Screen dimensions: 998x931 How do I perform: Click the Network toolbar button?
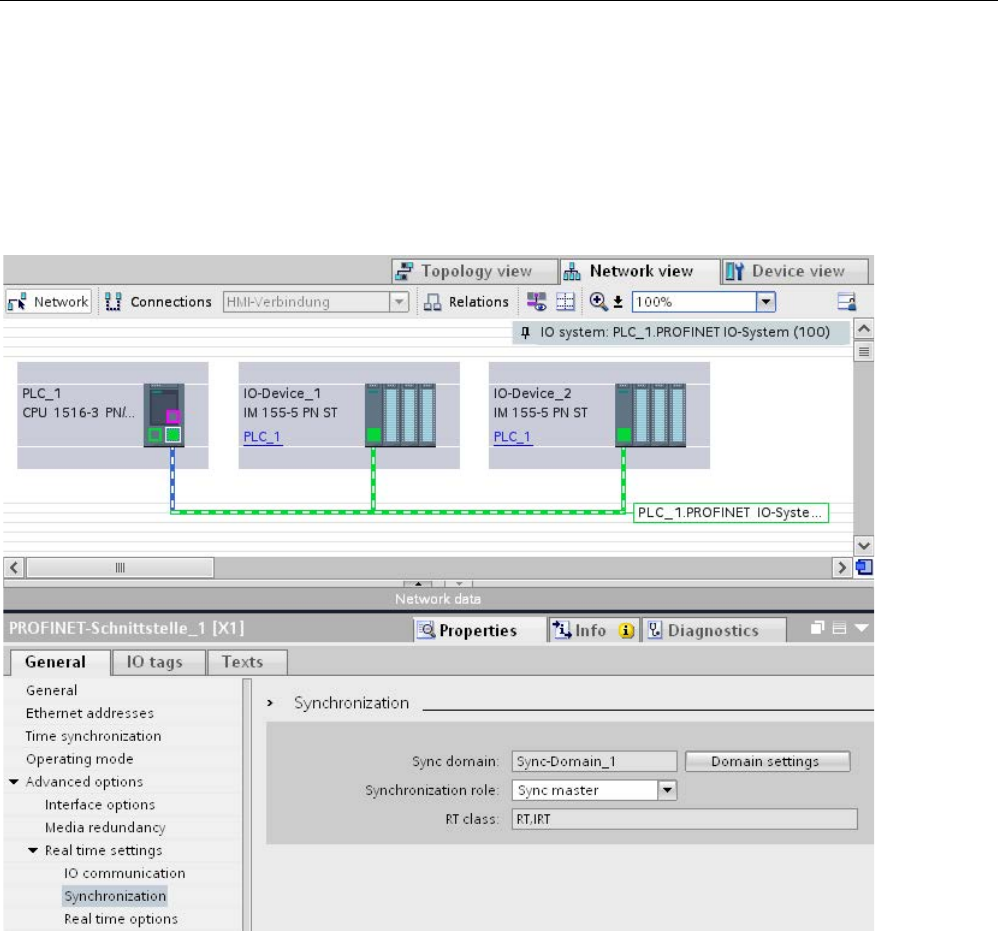click(48, 302)
